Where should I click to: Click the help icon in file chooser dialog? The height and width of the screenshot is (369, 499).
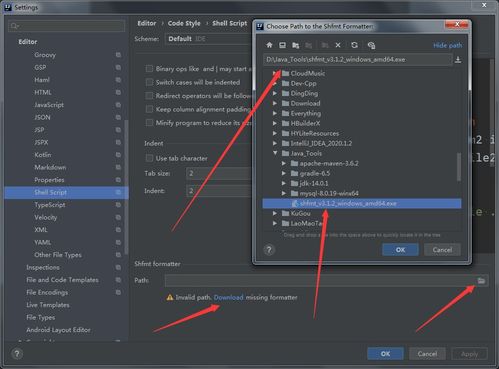269,250
